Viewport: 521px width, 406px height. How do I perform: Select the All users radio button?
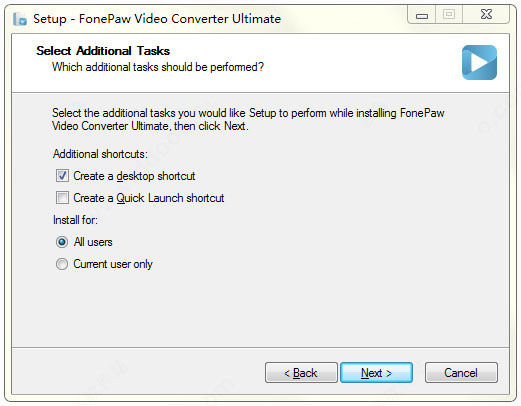[x=62, y=242]
